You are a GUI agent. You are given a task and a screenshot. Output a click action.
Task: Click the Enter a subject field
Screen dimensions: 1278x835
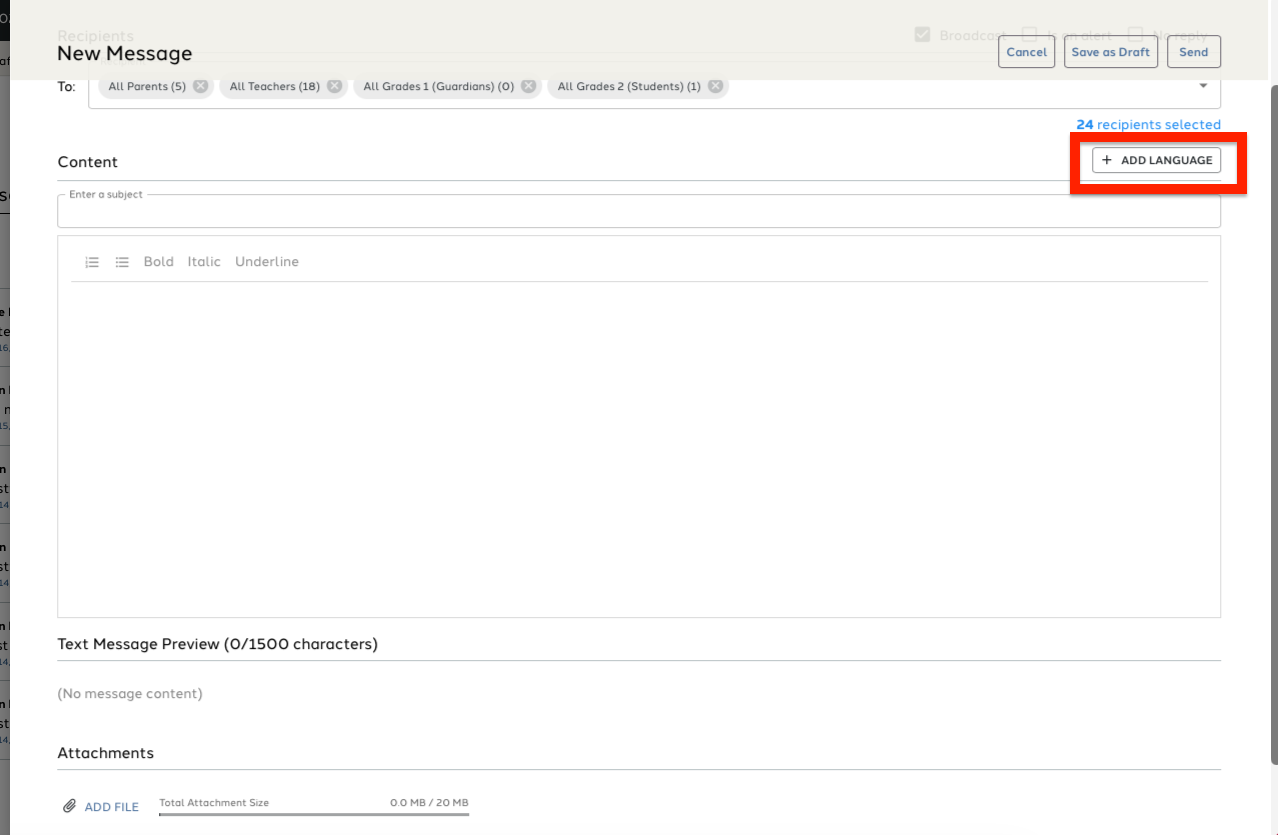pos(639,211)
